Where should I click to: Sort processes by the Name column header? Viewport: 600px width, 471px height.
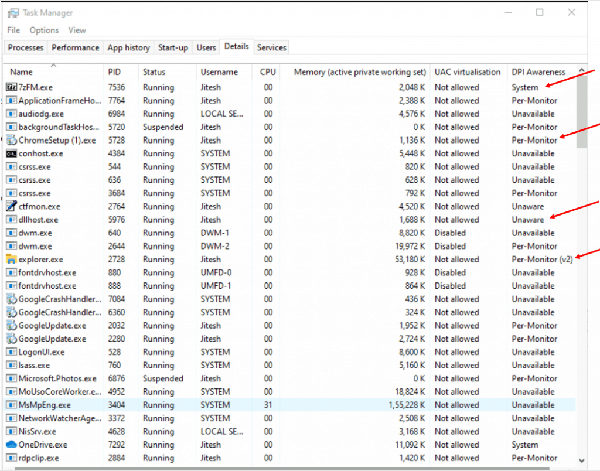[x=22, y=73]
